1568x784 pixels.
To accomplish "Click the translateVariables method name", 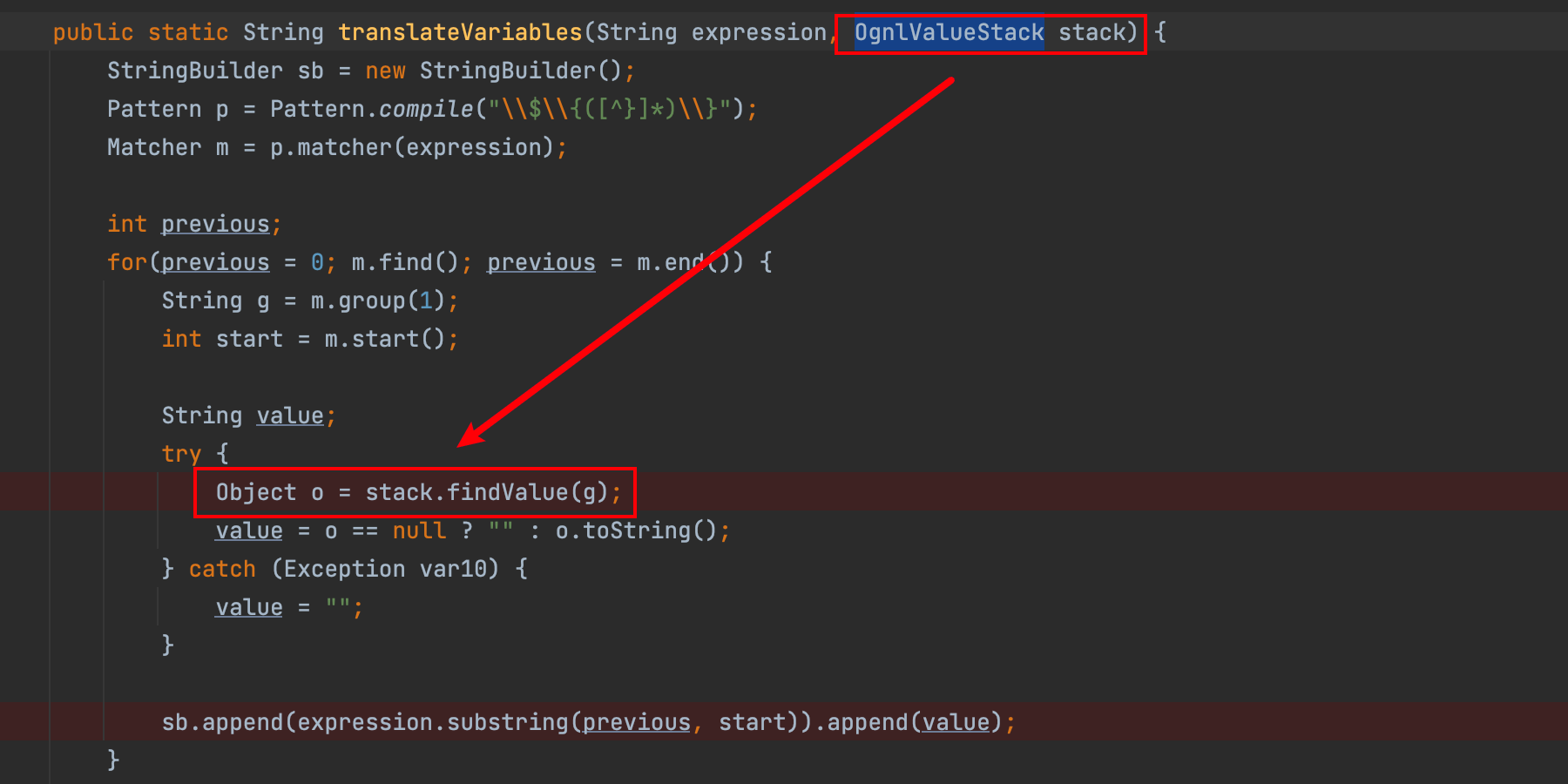I will (x=459, y=33).
